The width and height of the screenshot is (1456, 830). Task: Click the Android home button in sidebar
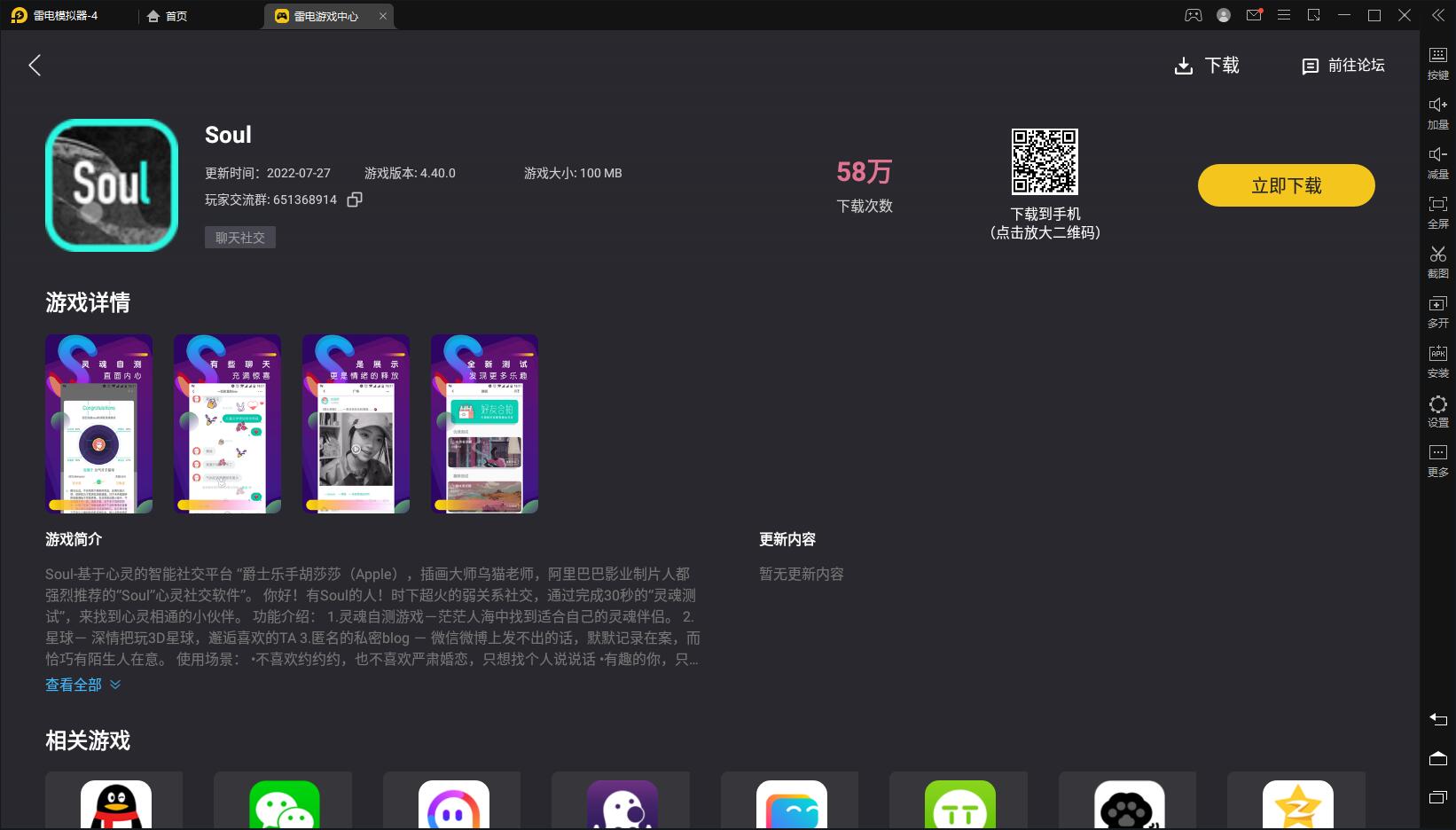pyautogui.click(x=1438, y=758)
